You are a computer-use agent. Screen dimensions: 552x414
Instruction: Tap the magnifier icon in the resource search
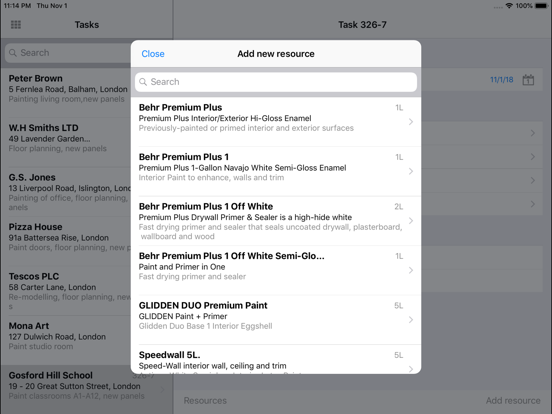(x=143, y=82)
